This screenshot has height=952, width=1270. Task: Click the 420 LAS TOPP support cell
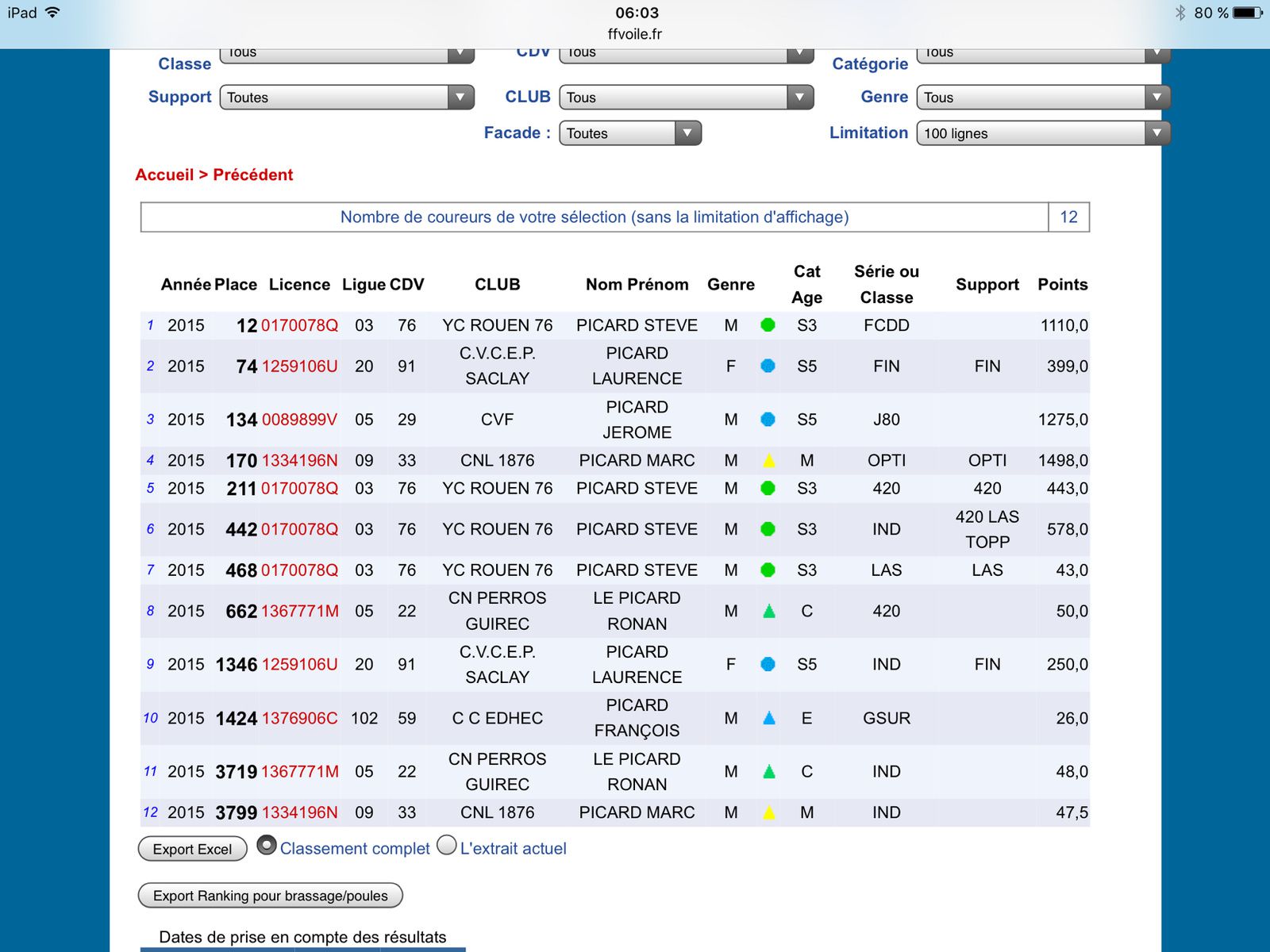tap(987, 529)
